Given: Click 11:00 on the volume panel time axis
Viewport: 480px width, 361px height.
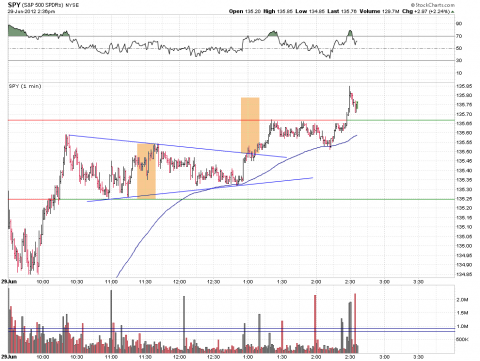Looking at the screenshot, I should 111,357.
